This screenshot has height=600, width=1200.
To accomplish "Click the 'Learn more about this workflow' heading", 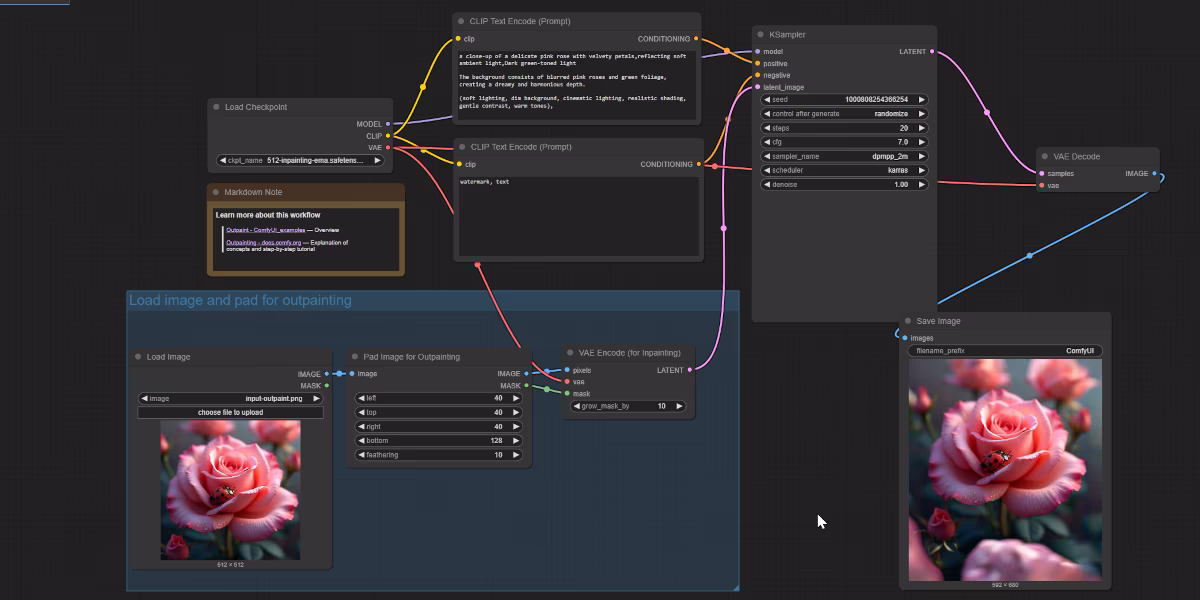I will point(268,215).
